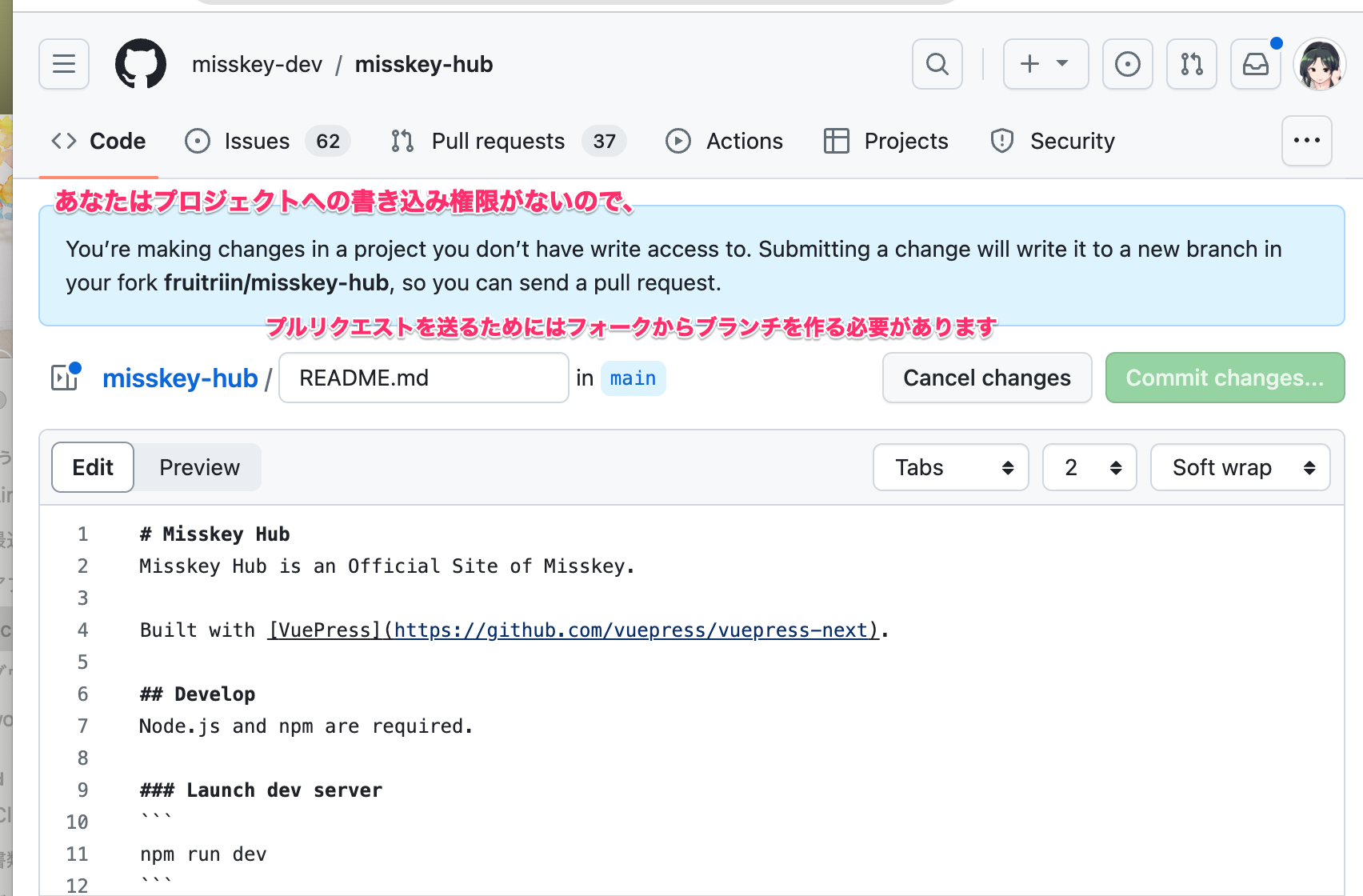The image size is (1363, 896).
Task: Click the GitHub Octocat logo
Action: pos(141,64)
